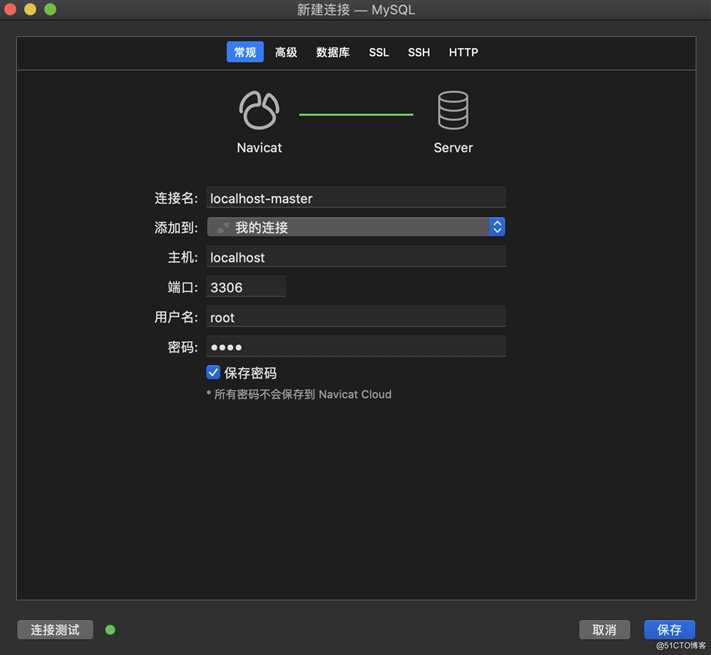Click the 端口 field showing 3306
Screen dimensions: 711x655
coord(246,287)
